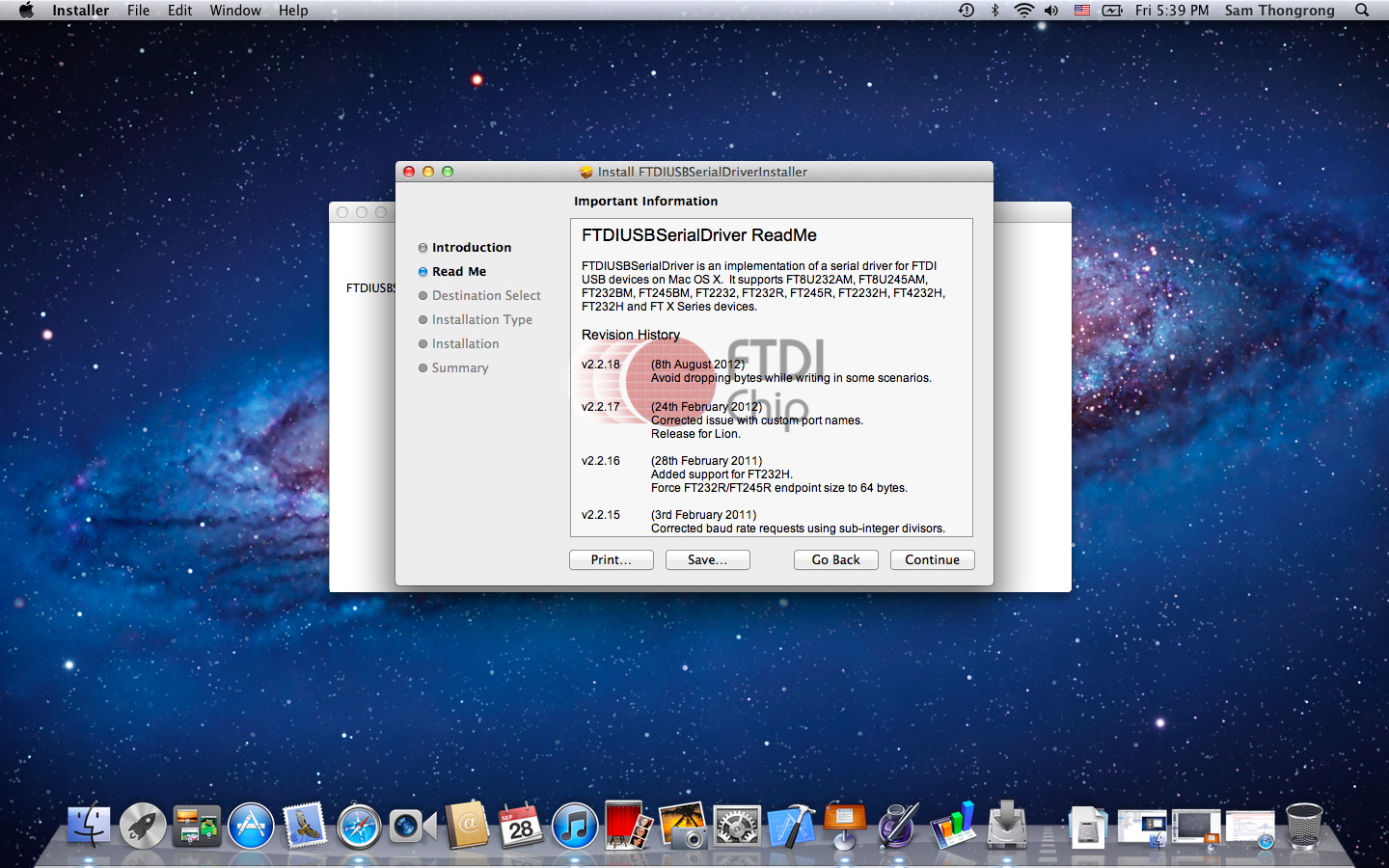Open the Address Book in dock
This screenshot has width=1389, height=868.
pos(467,827)
